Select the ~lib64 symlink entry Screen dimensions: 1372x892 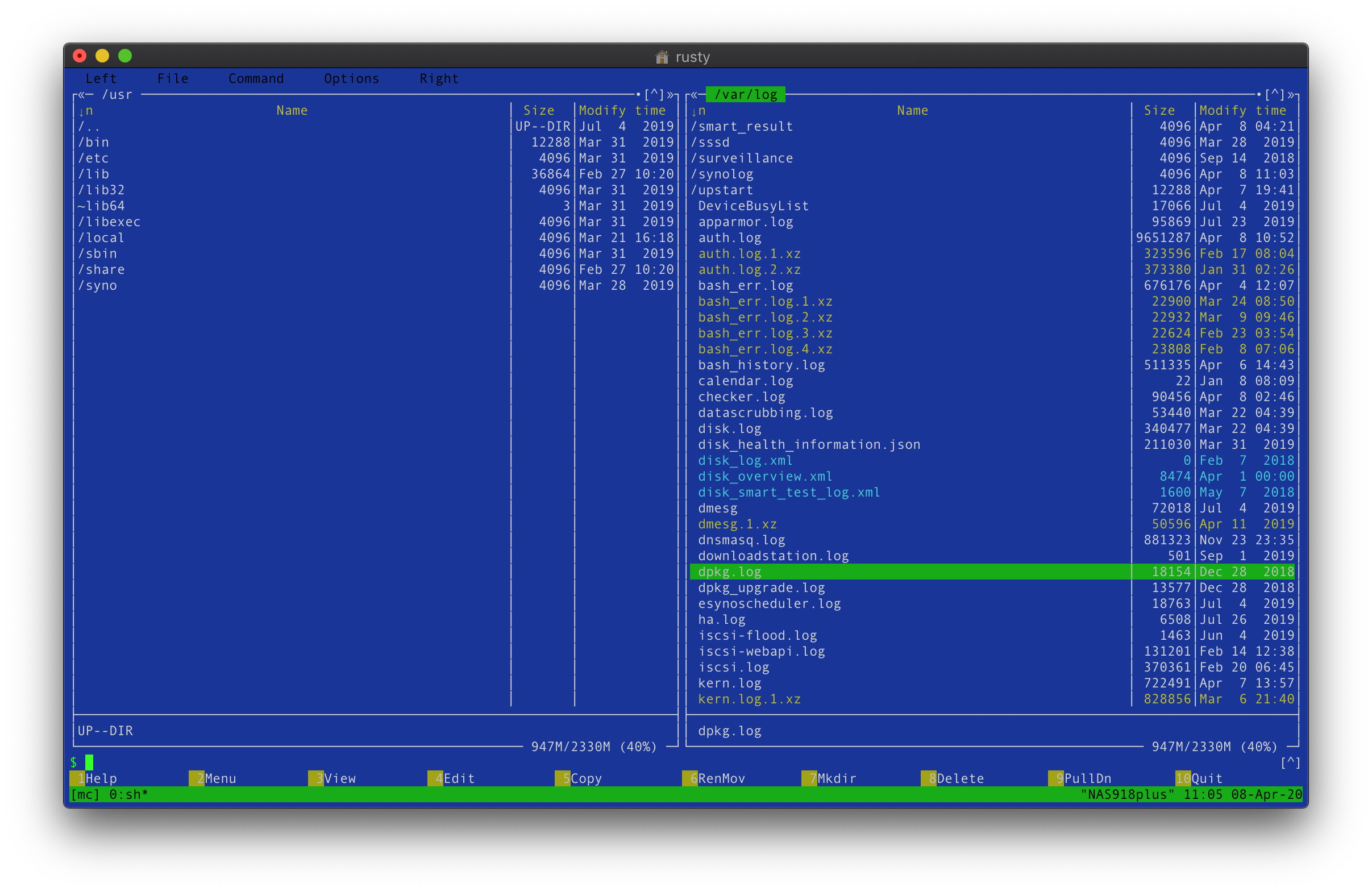tap(375, 206)
